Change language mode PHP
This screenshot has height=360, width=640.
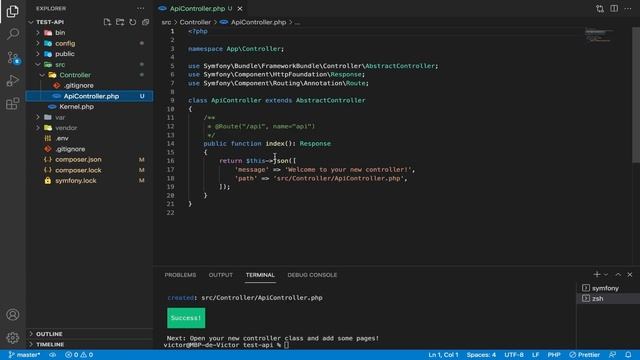click(x=554, y=355)
